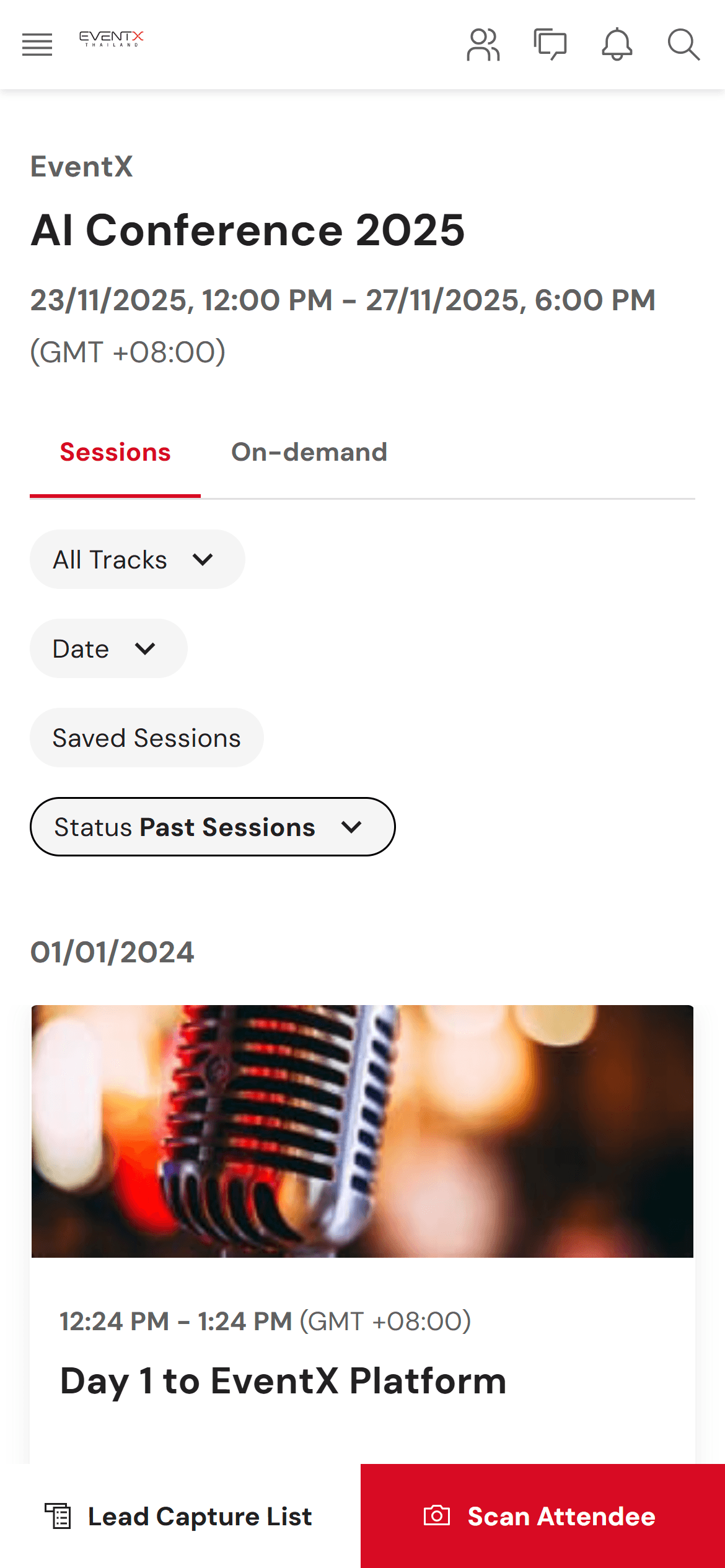Open the chat messages icon
Screen dimensions: 725x1568
coord(551,45)
